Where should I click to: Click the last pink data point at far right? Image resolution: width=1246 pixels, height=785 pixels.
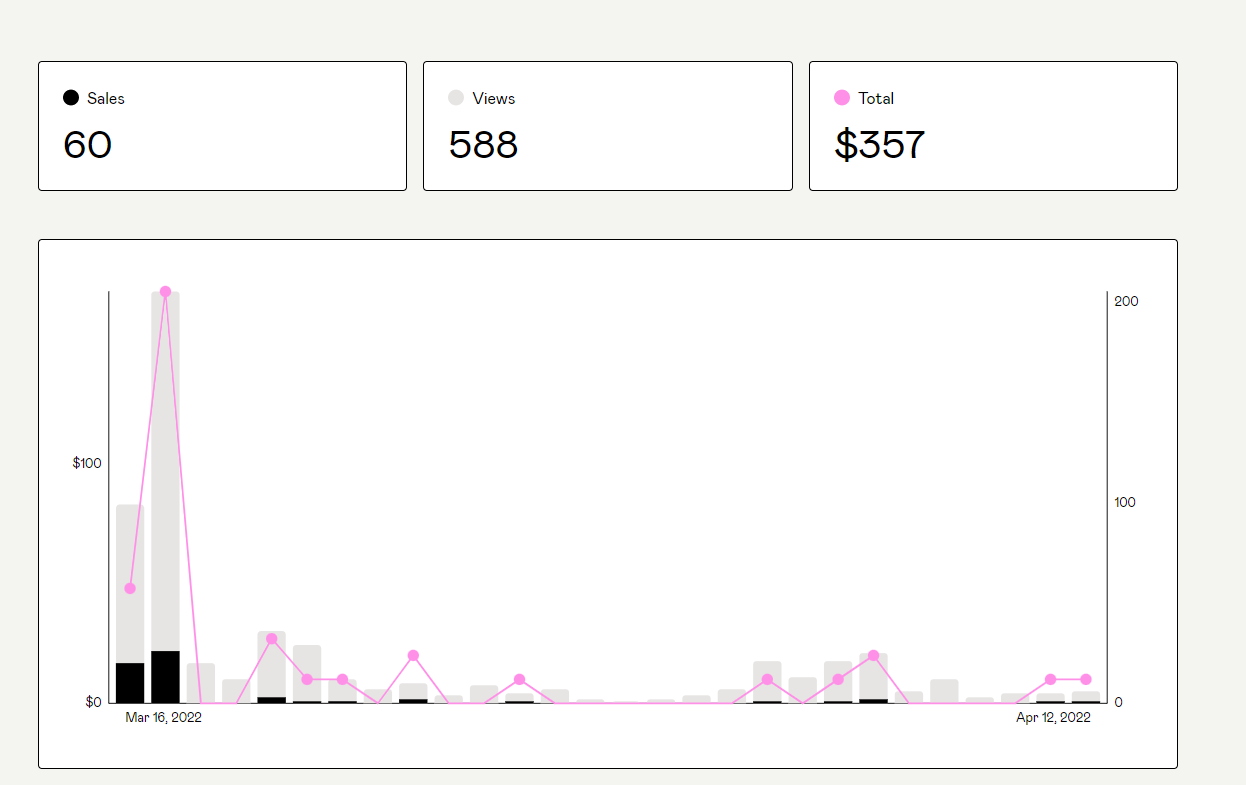(1086, 680)
